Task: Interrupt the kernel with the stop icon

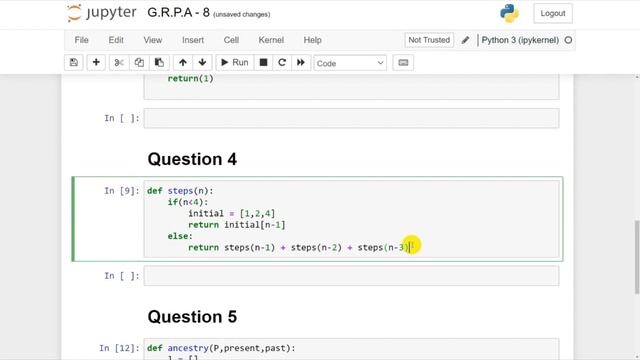Action: click(x=263, y=62)
